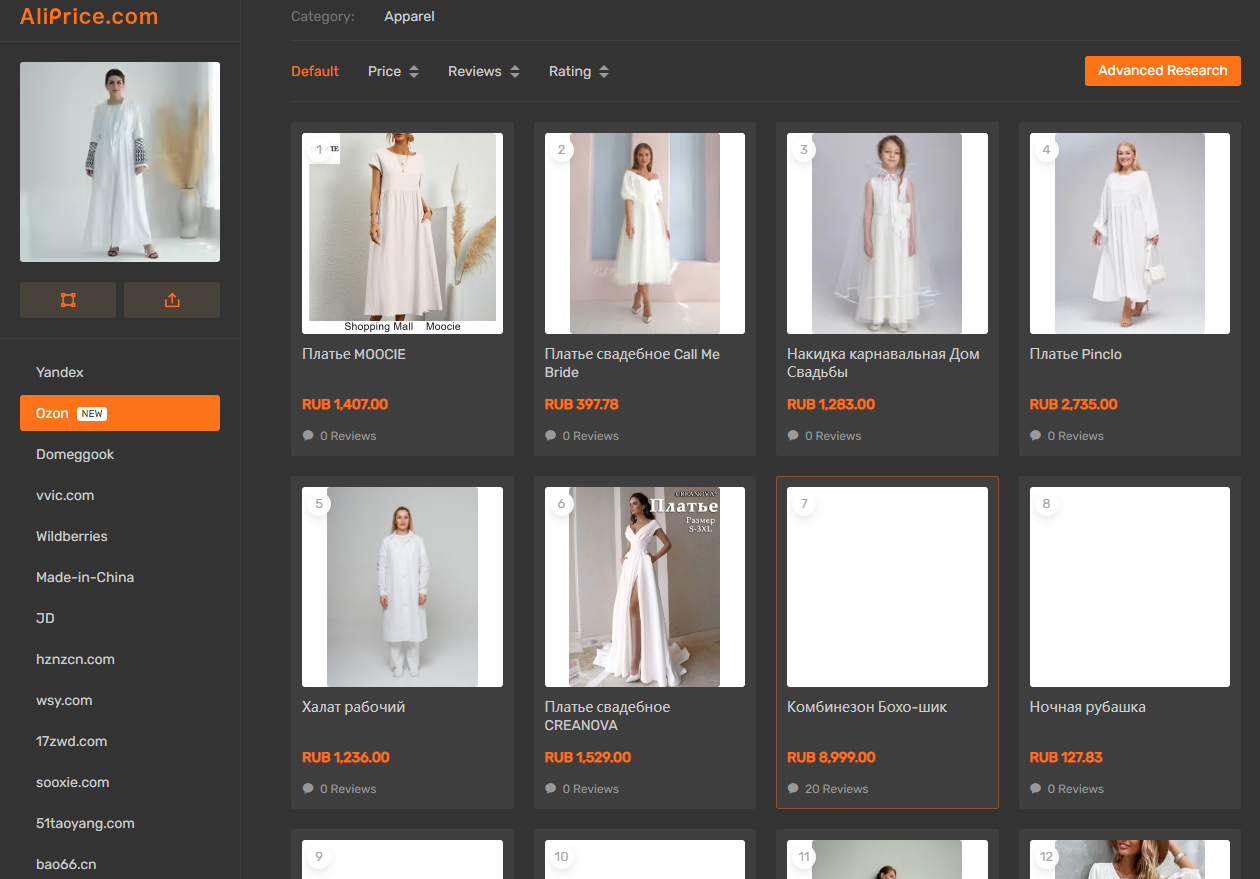
Task: Click price RUB 8,999.00
Action: pos(831,757)
